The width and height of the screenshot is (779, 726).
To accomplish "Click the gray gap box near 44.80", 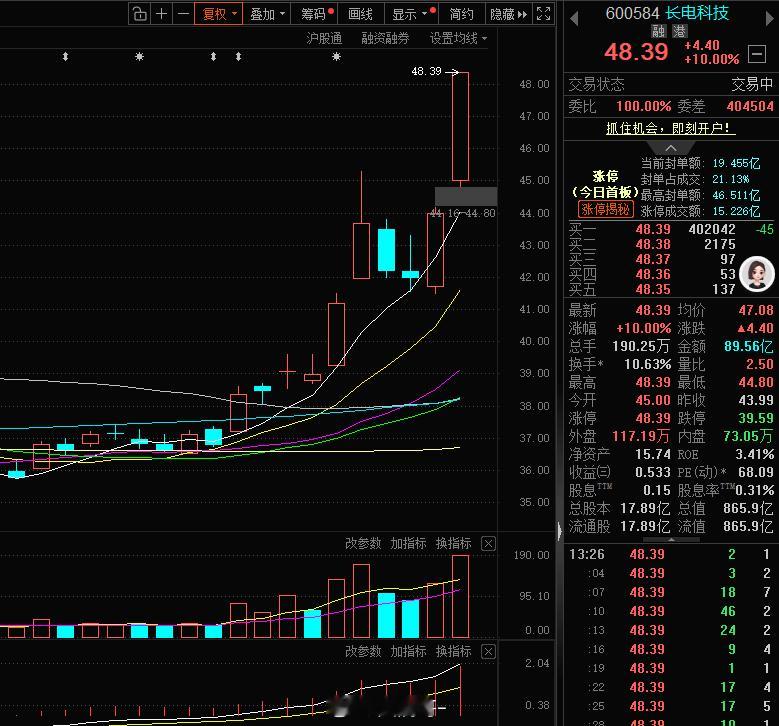I will (466, 196).
